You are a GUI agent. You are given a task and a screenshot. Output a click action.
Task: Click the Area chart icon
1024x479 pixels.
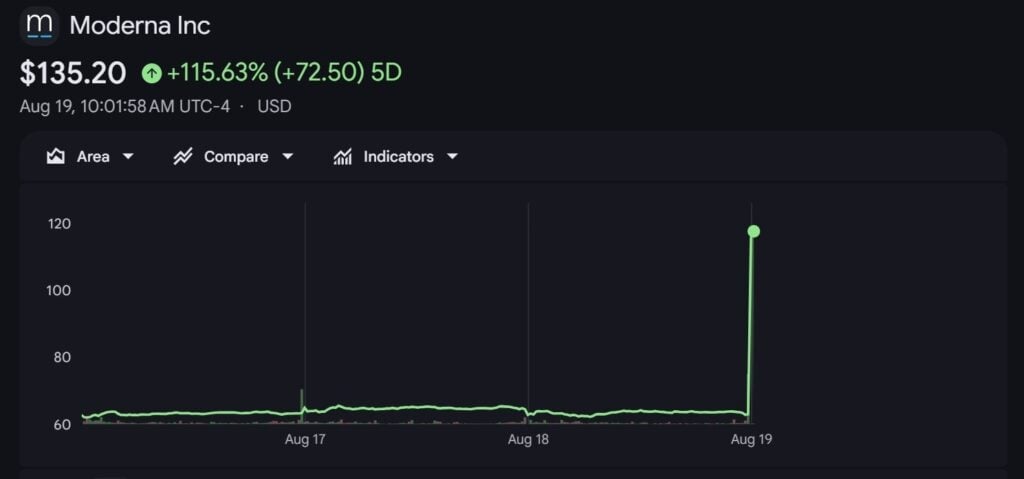point(56,157)
